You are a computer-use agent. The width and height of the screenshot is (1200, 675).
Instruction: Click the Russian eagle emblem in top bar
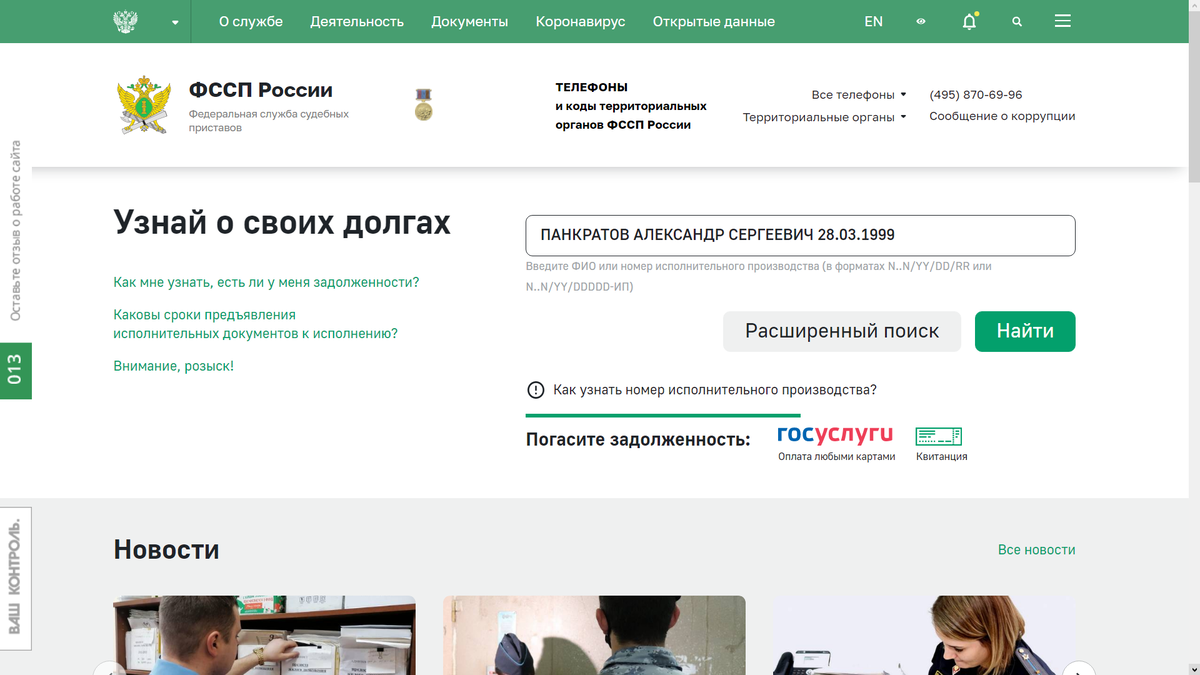[125, 21]
